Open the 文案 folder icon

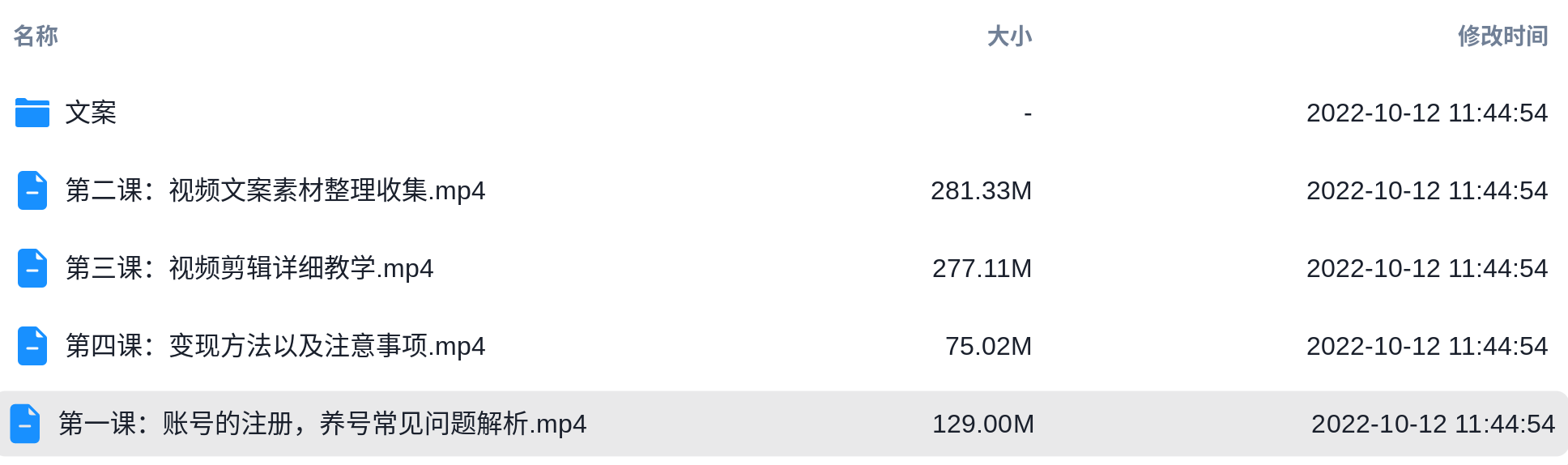(32, 113)
